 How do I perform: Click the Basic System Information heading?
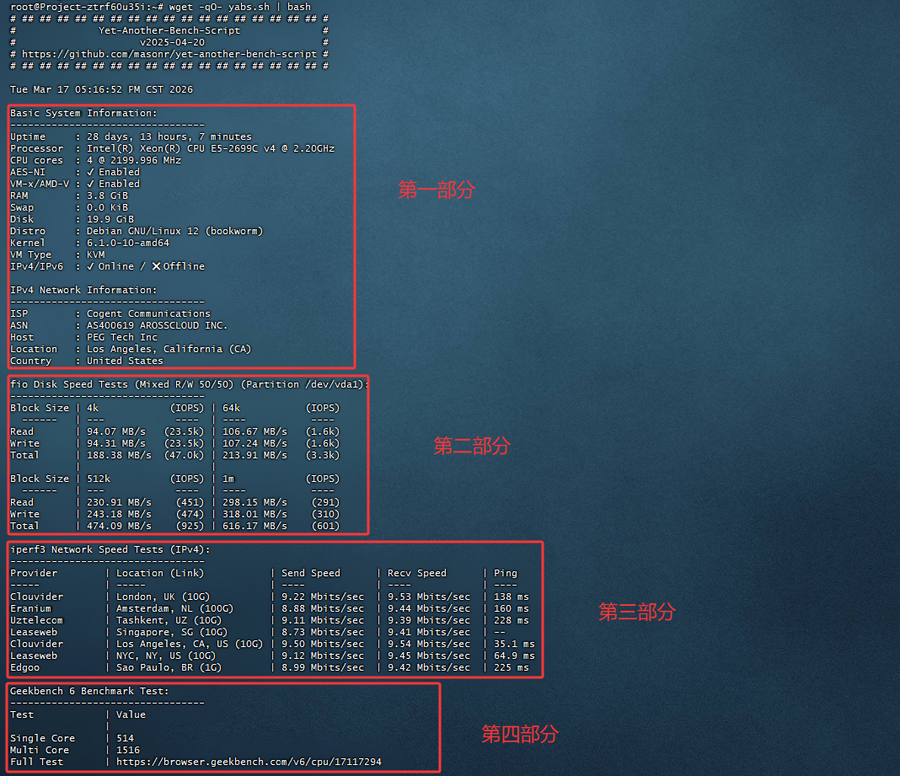[83, 113]
